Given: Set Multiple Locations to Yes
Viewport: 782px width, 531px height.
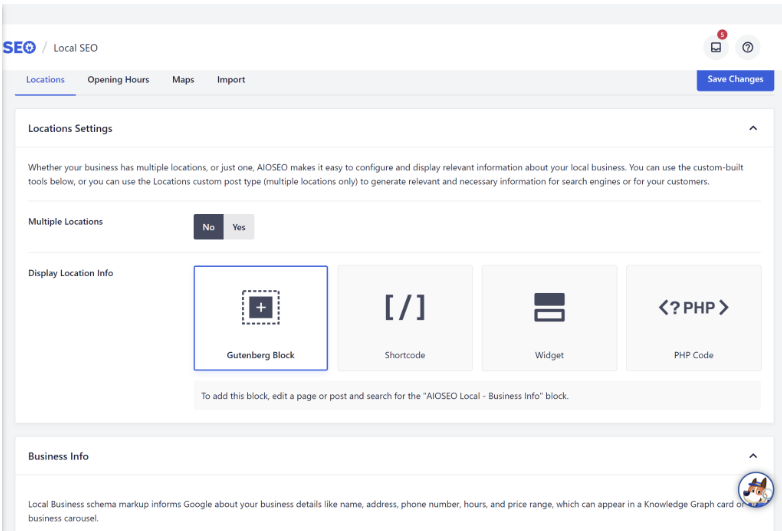Looking at the screenshot, I should click(x=239, y=227).
